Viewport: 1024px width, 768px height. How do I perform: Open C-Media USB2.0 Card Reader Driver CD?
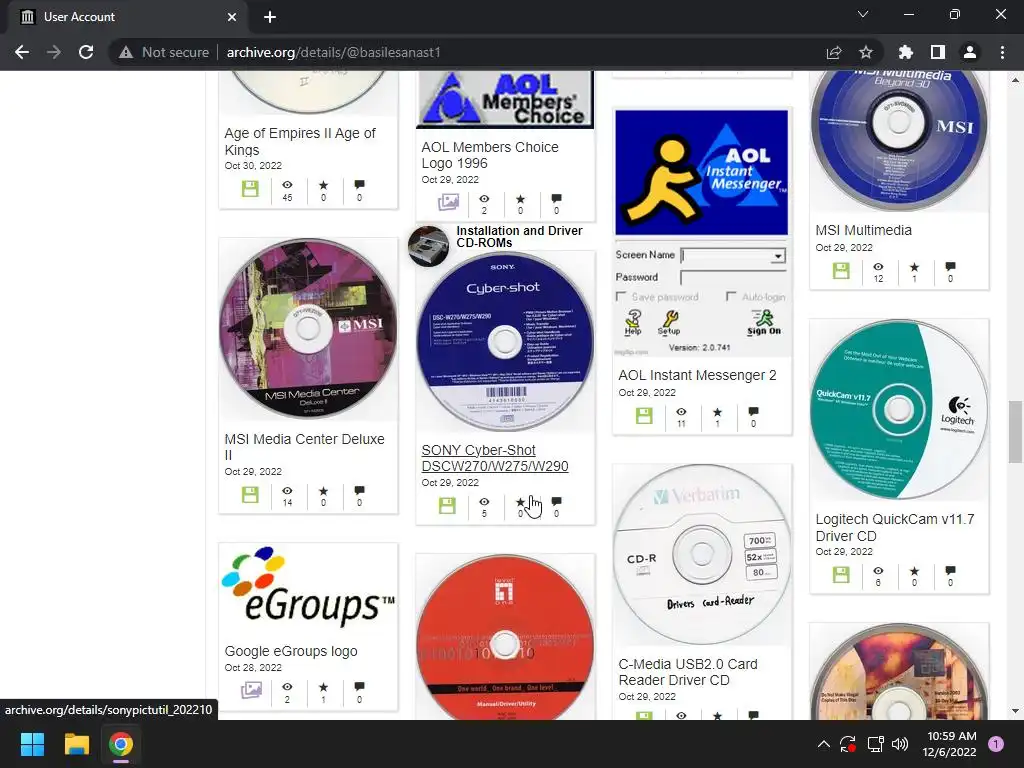click(x=688, y=672)
